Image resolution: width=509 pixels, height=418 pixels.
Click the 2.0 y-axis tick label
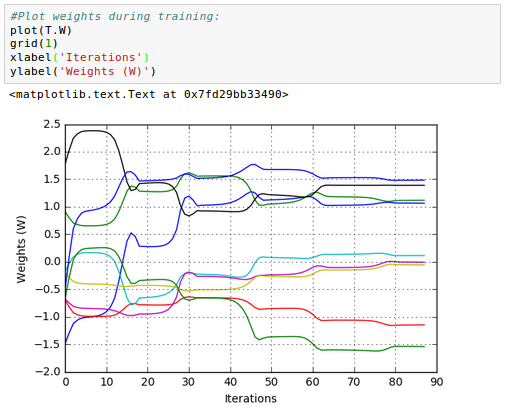pos(52,152)
